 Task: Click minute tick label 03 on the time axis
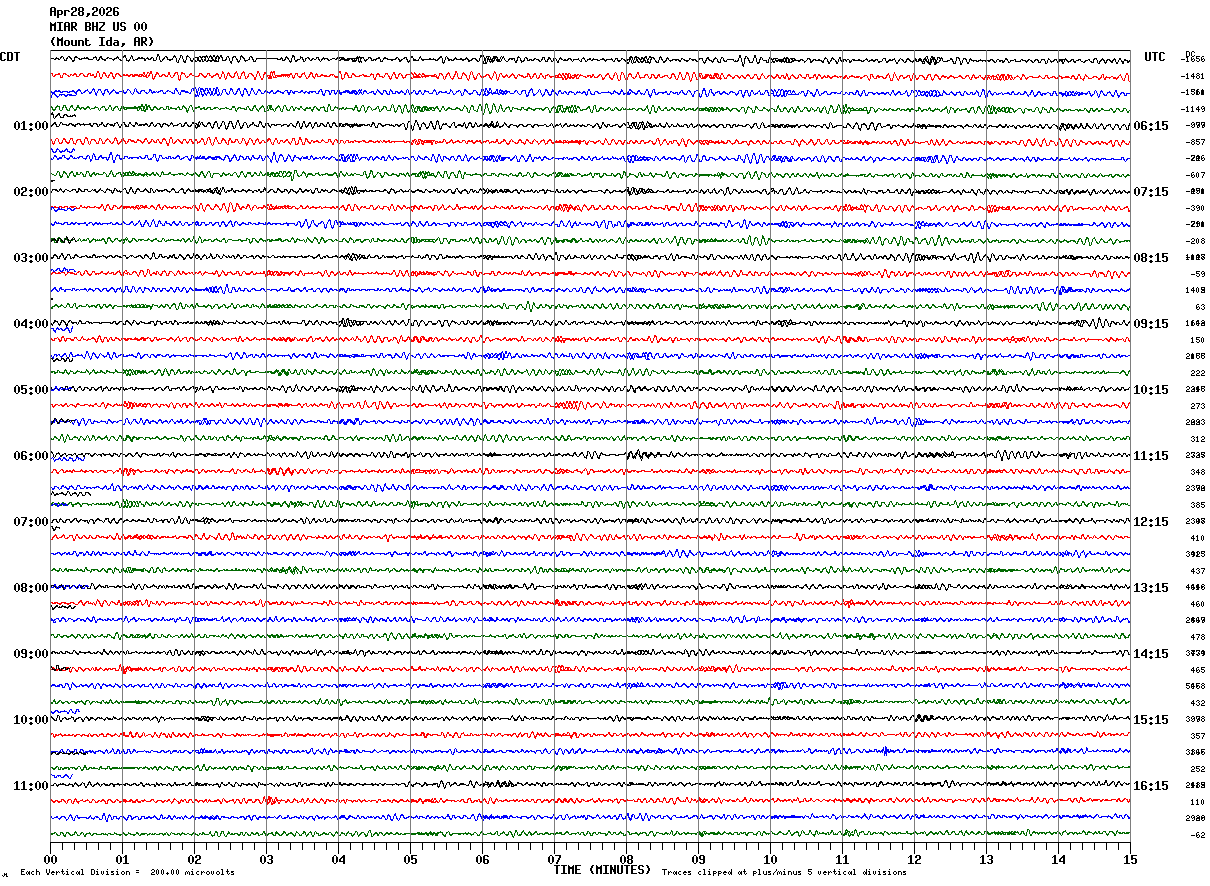(x=266, y=859)
